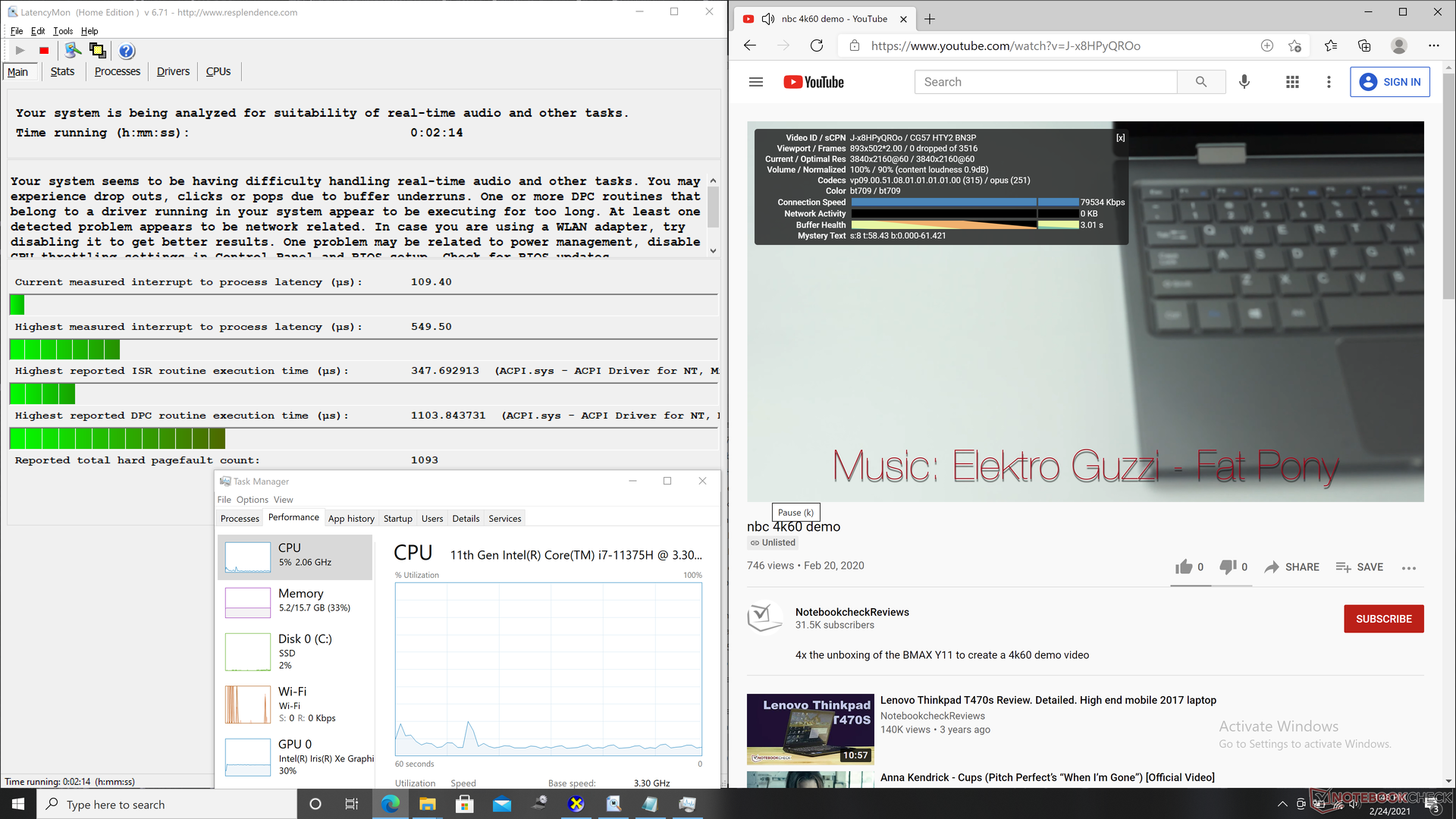Open YouTube apps grid icon
Viewport: 1456px width, 819px height.
[1293, 82]
